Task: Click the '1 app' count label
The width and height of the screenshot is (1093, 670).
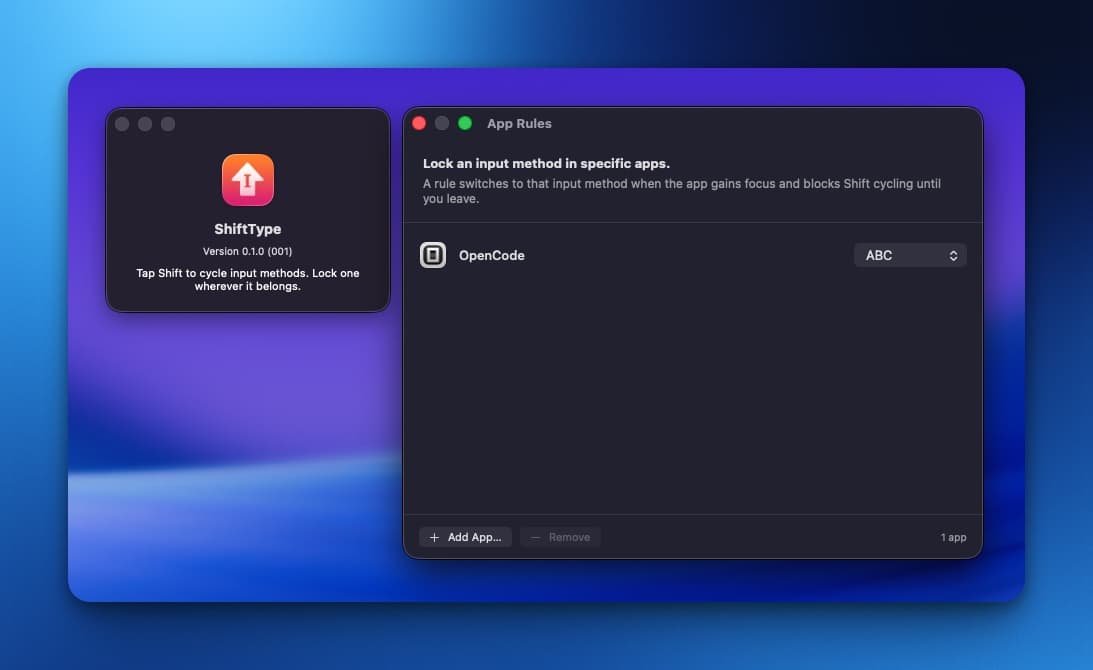Action: click(x=953, y=537)
